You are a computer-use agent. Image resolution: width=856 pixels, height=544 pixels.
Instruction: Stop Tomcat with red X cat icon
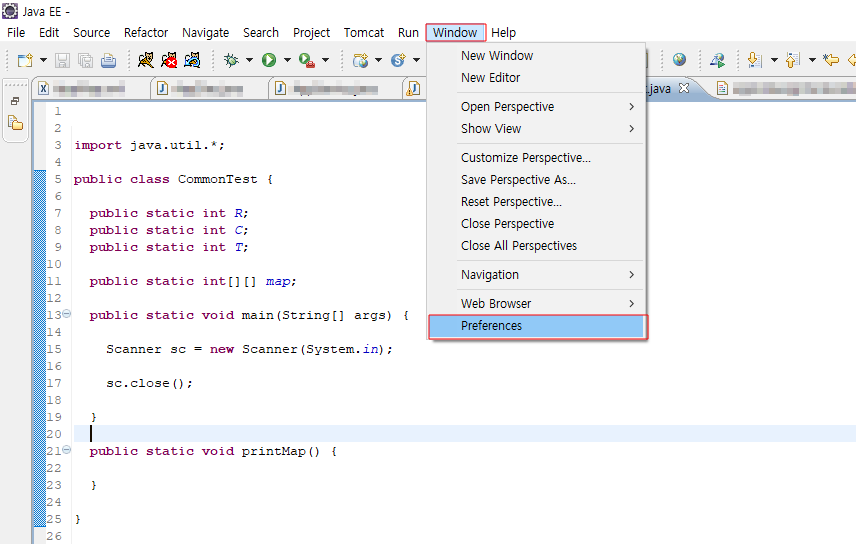pyautogui.click(x=169, y=60)
